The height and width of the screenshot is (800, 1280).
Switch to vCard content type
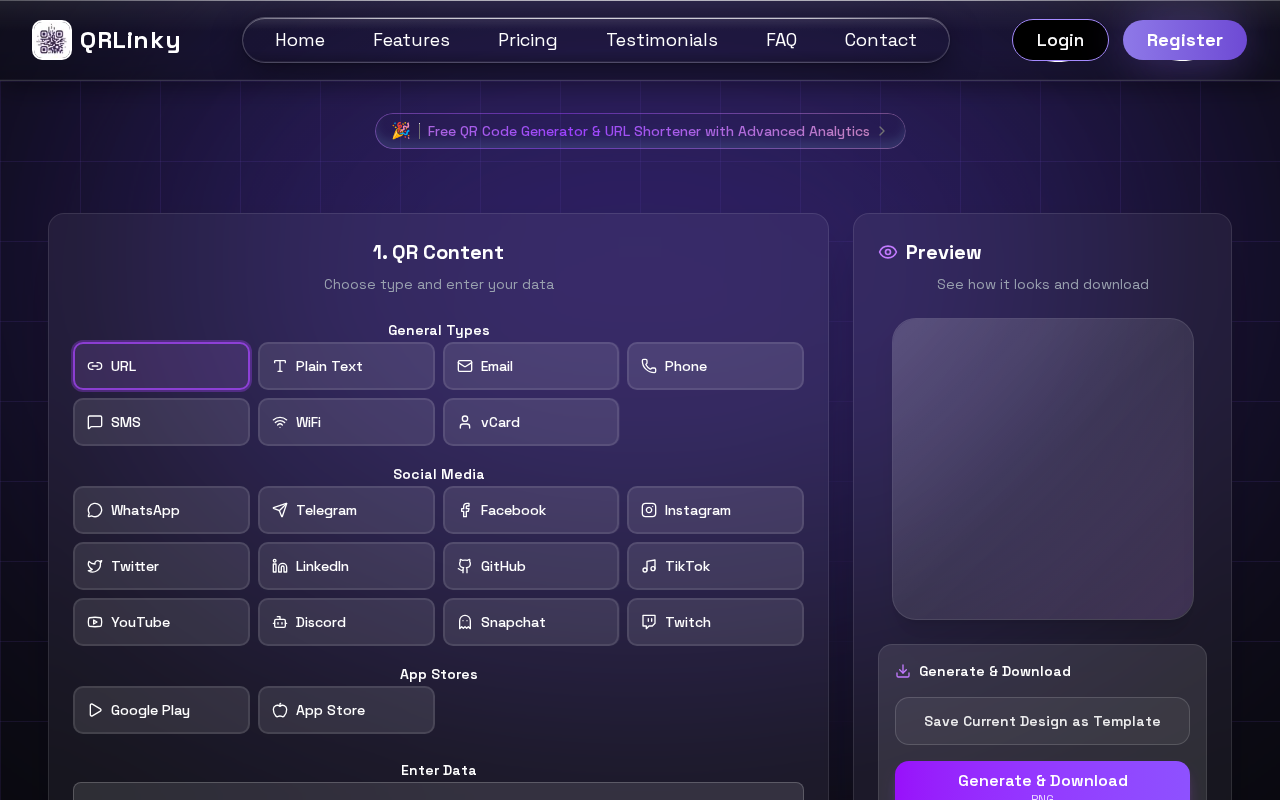point(531,422)
